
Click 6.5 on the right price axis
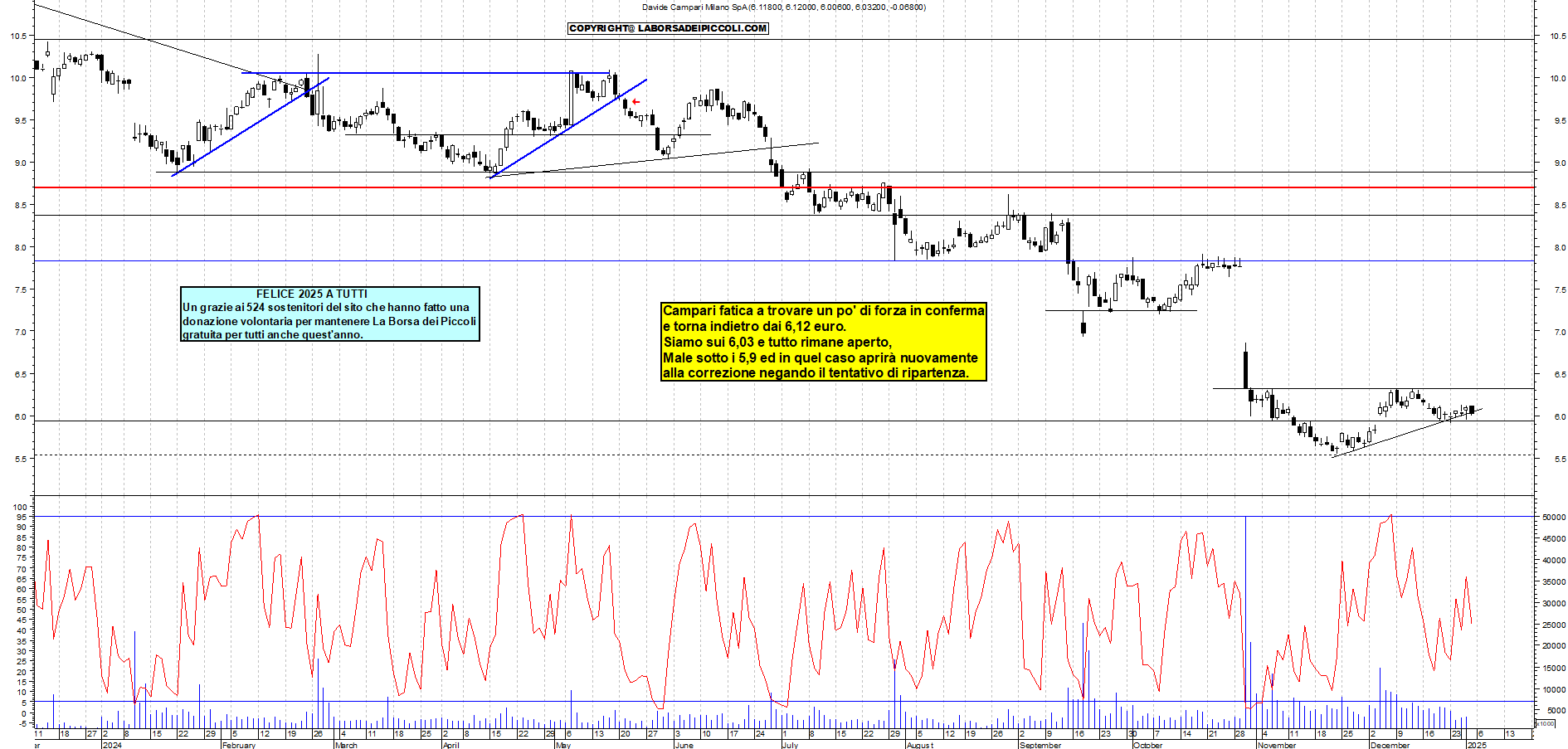(1560, 375)
